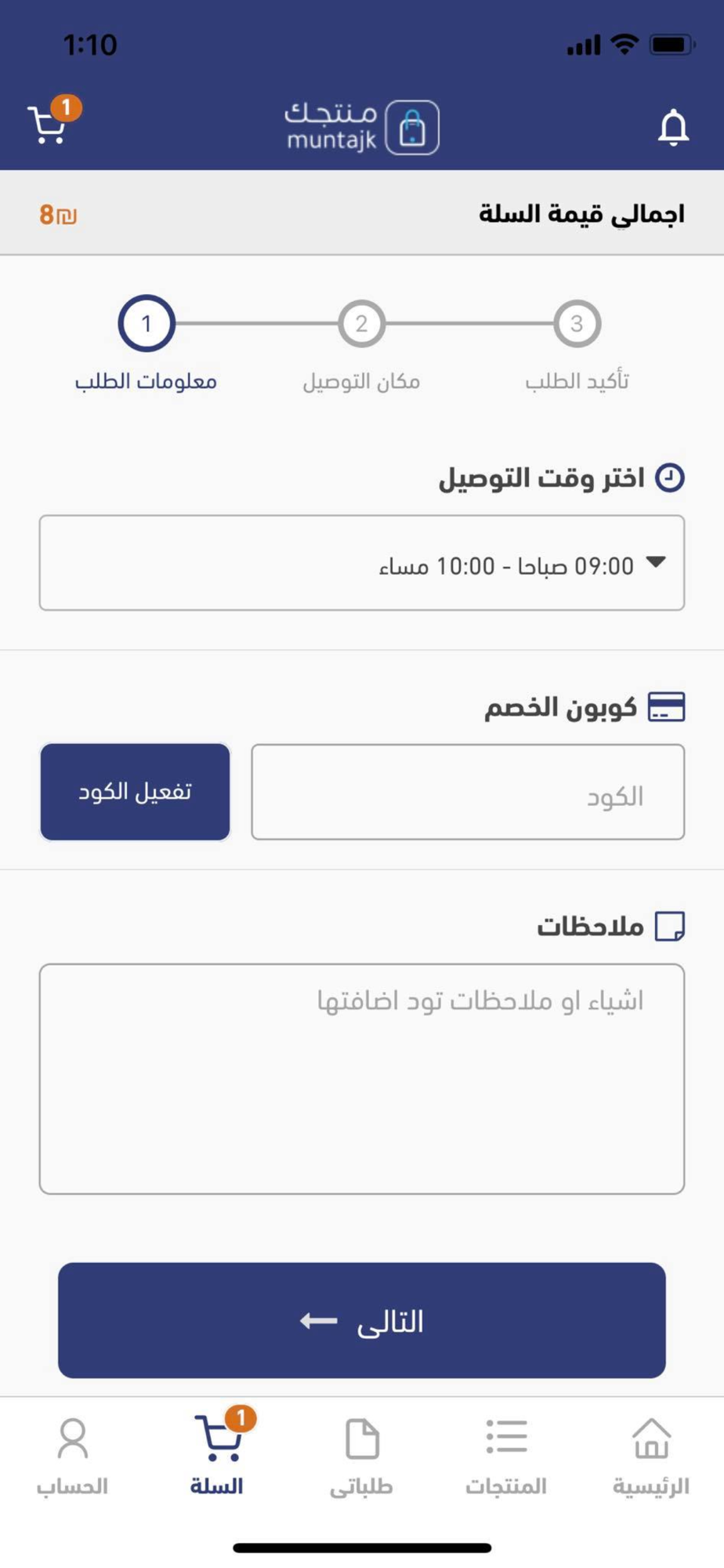Go to the الحساب account tab
The width and height of the screenshot is (724, 1568).
click(x=72, y=1455)
